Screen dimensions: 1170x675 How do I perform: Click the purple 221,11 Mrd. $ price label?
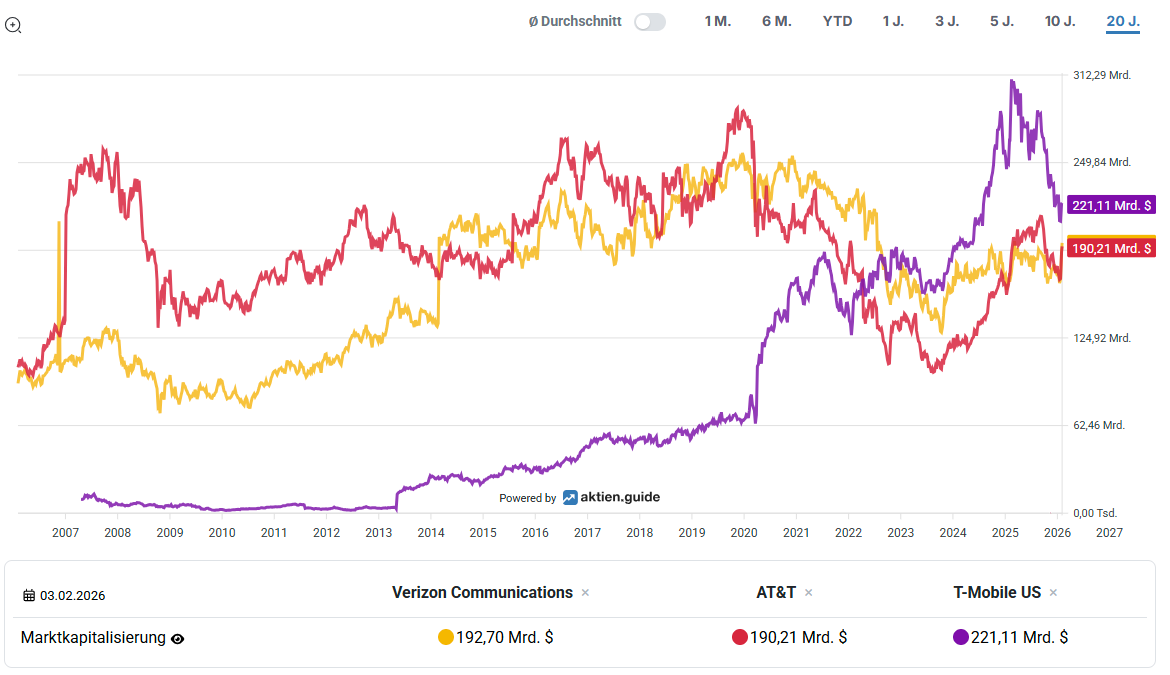[x=1112, y=206]
